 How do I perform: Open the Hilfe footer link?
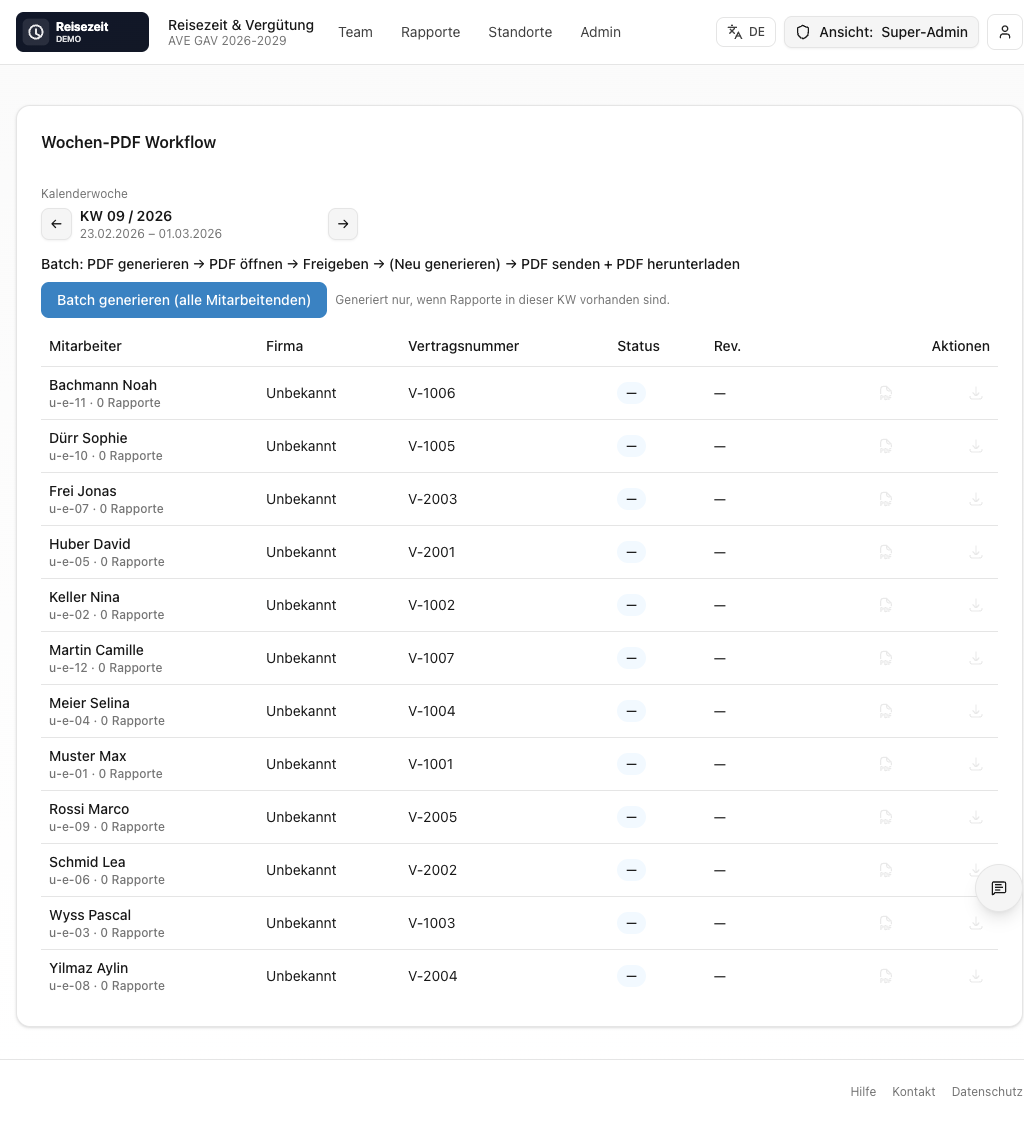[x=862, y=1091]
